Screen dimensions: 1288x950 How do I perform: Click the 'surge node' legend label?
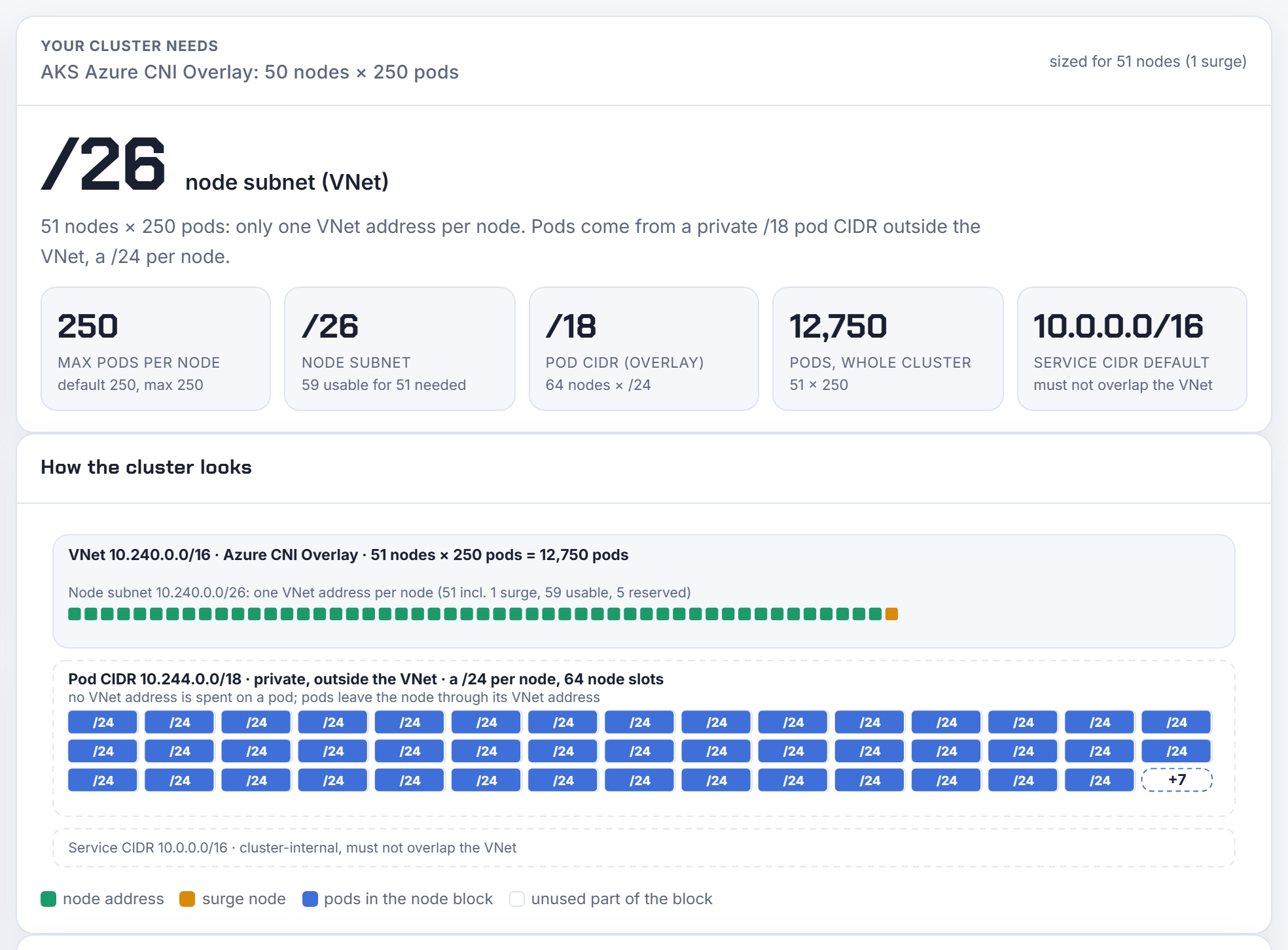244,899
